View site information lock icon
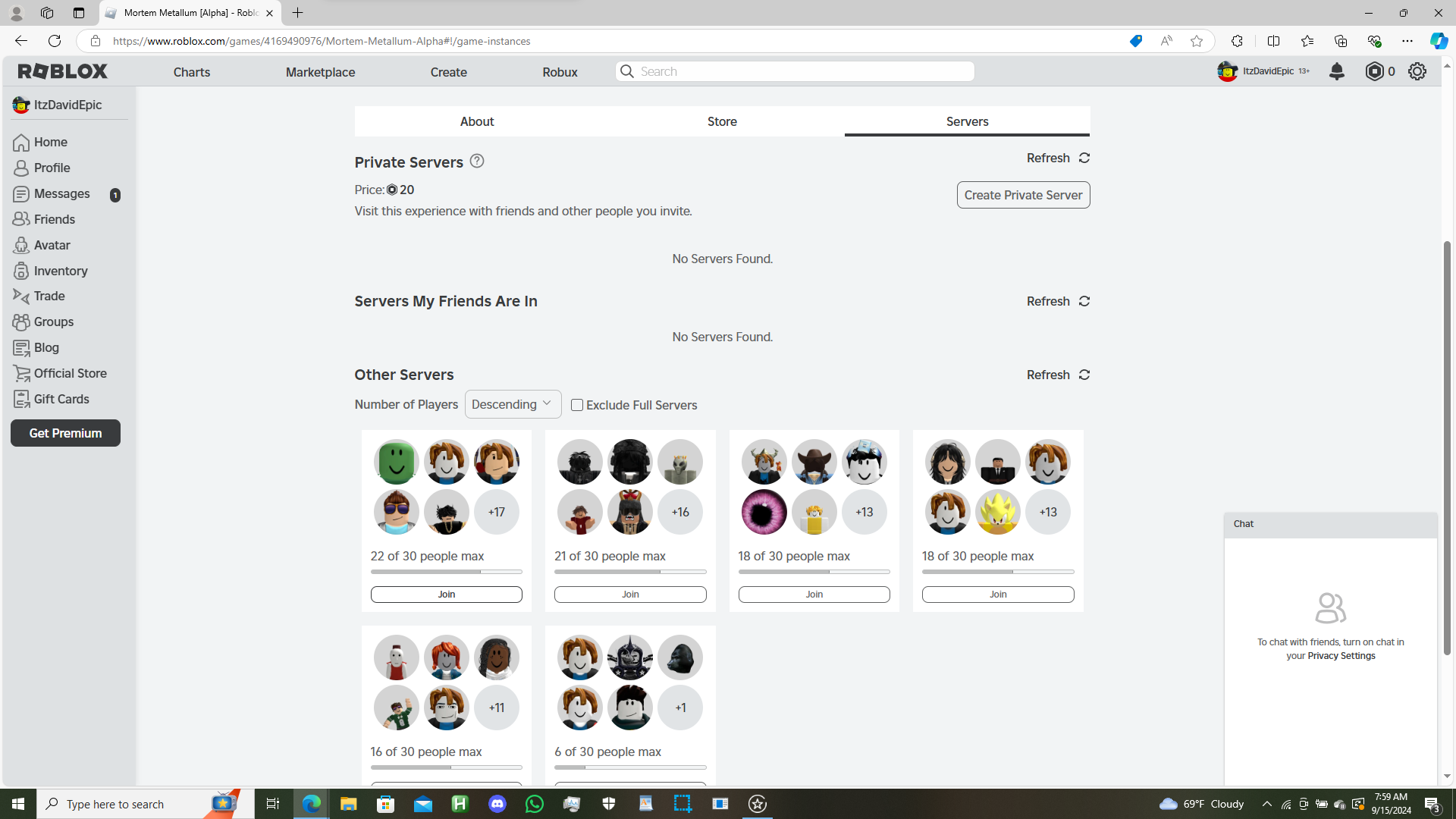This screenshot has width=1456, height=819. [x=96, y=41]
